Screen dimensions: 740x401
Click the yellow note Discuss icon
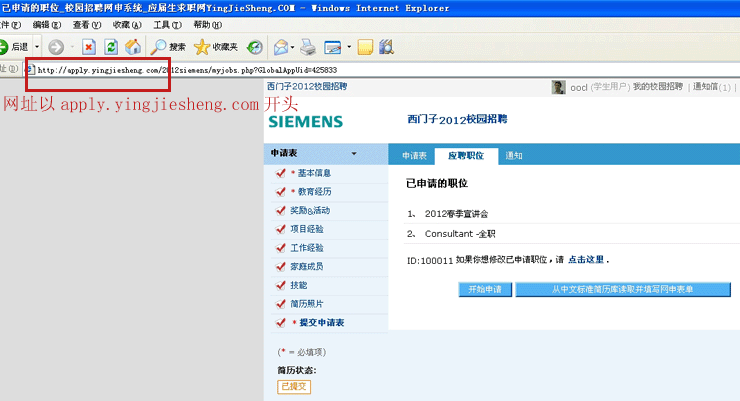coord(365,47)
